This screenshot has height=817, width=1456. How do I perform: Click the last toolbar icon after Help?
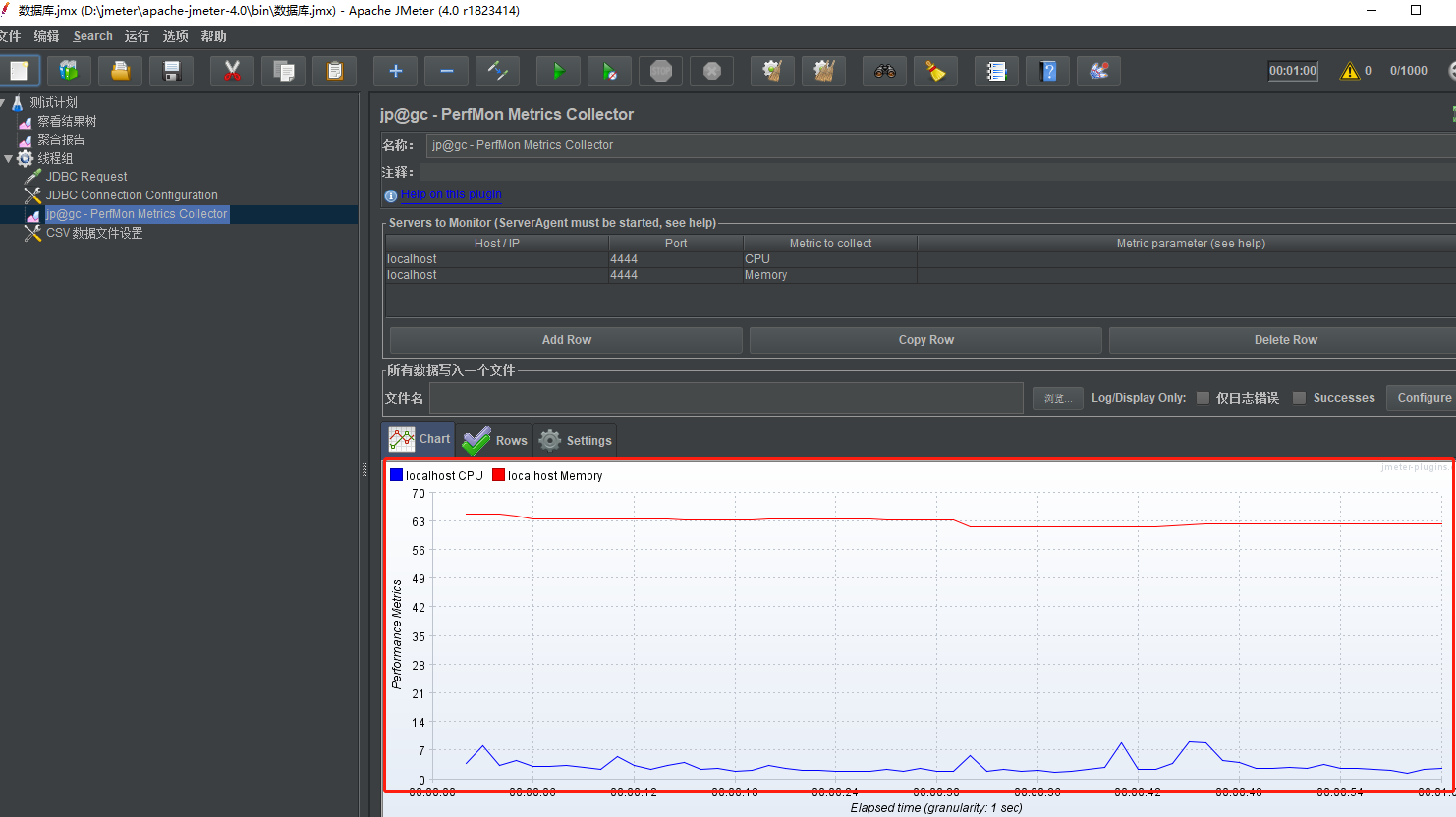coord(1099,71)
